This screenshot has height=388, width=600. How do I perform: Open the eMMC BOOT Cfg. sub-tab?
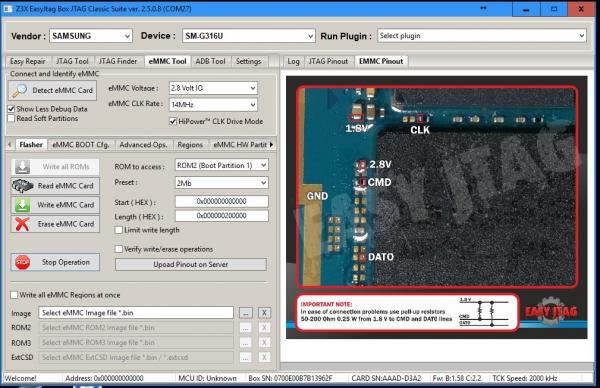tap(81, 145)
